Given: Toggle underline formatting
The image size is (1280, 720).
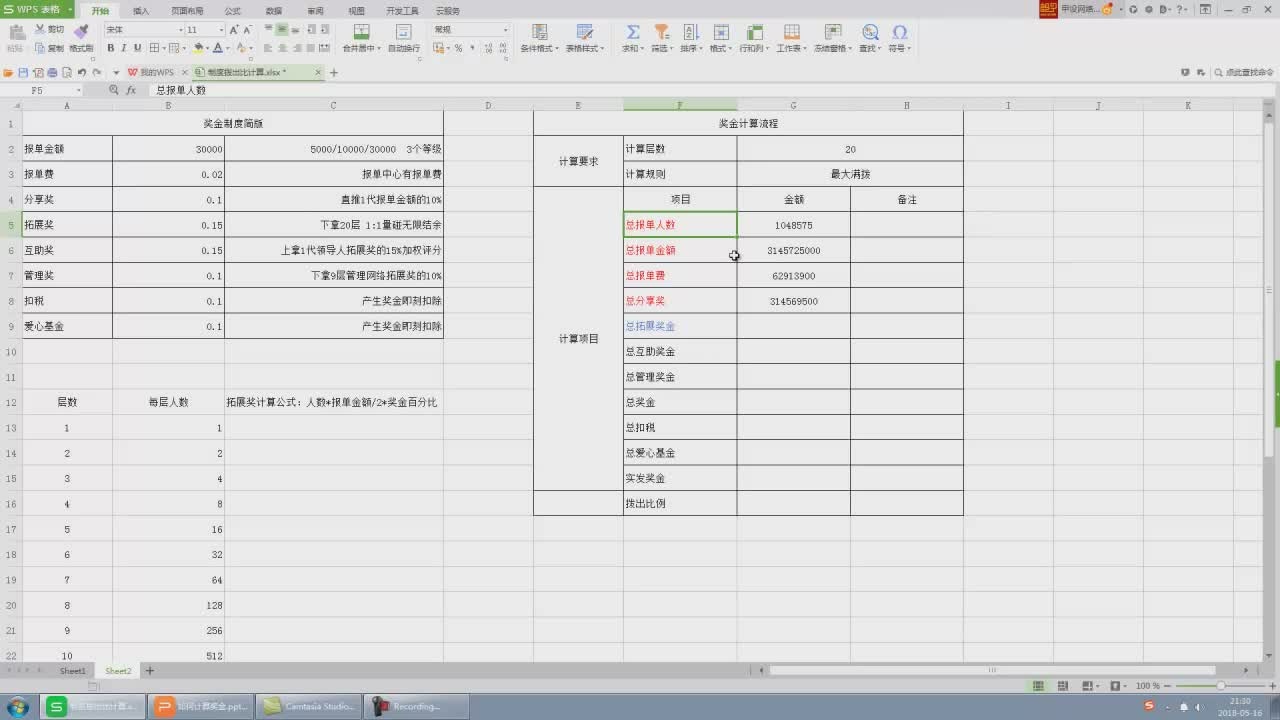Looking at the screenshot, I should (139, 48).
